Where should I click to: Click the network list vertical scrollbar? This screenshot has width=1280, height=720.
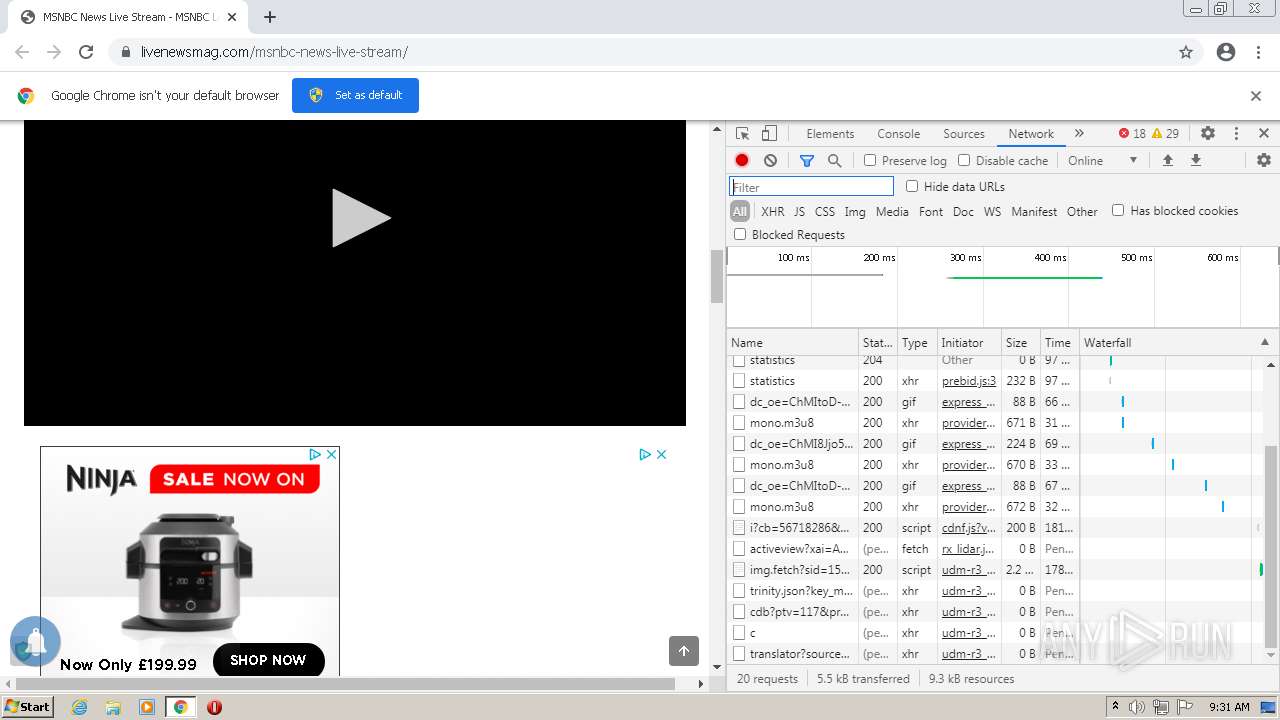[1271, 546]
